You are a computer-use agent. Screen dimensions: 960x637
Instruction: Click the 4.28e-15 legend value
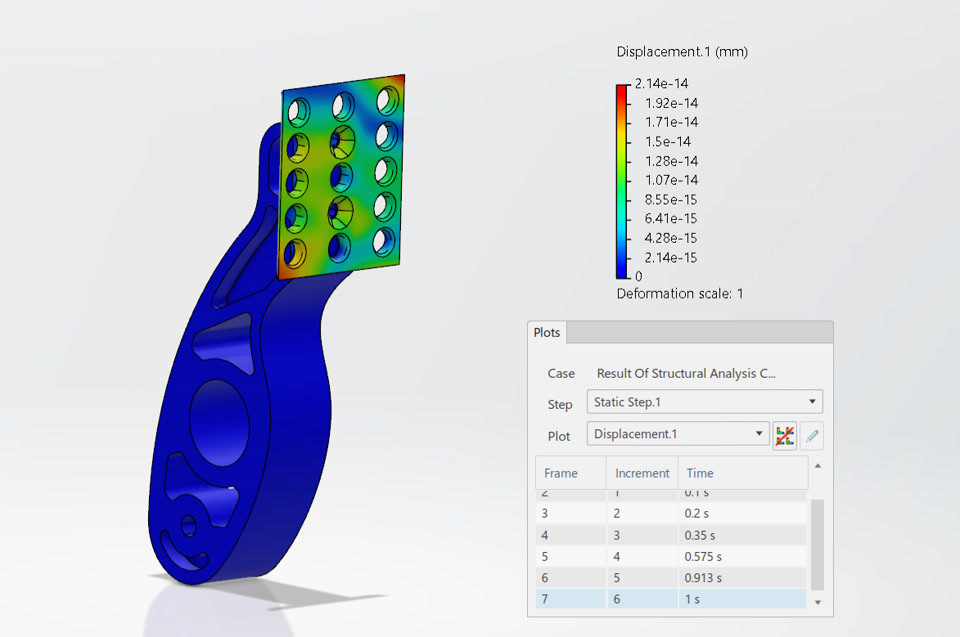670,238
